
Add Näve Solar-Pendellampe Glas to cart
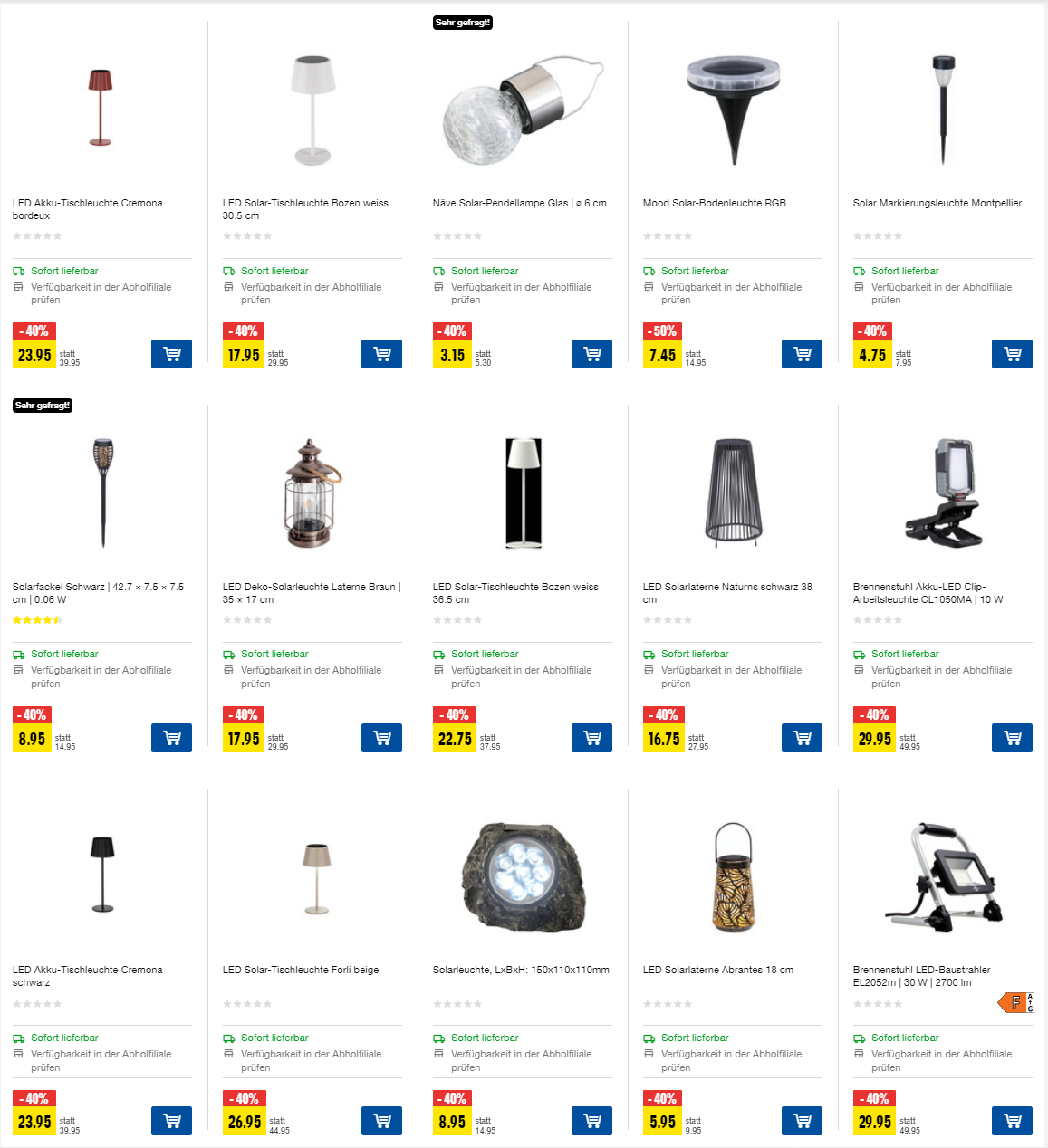(591, 354)
